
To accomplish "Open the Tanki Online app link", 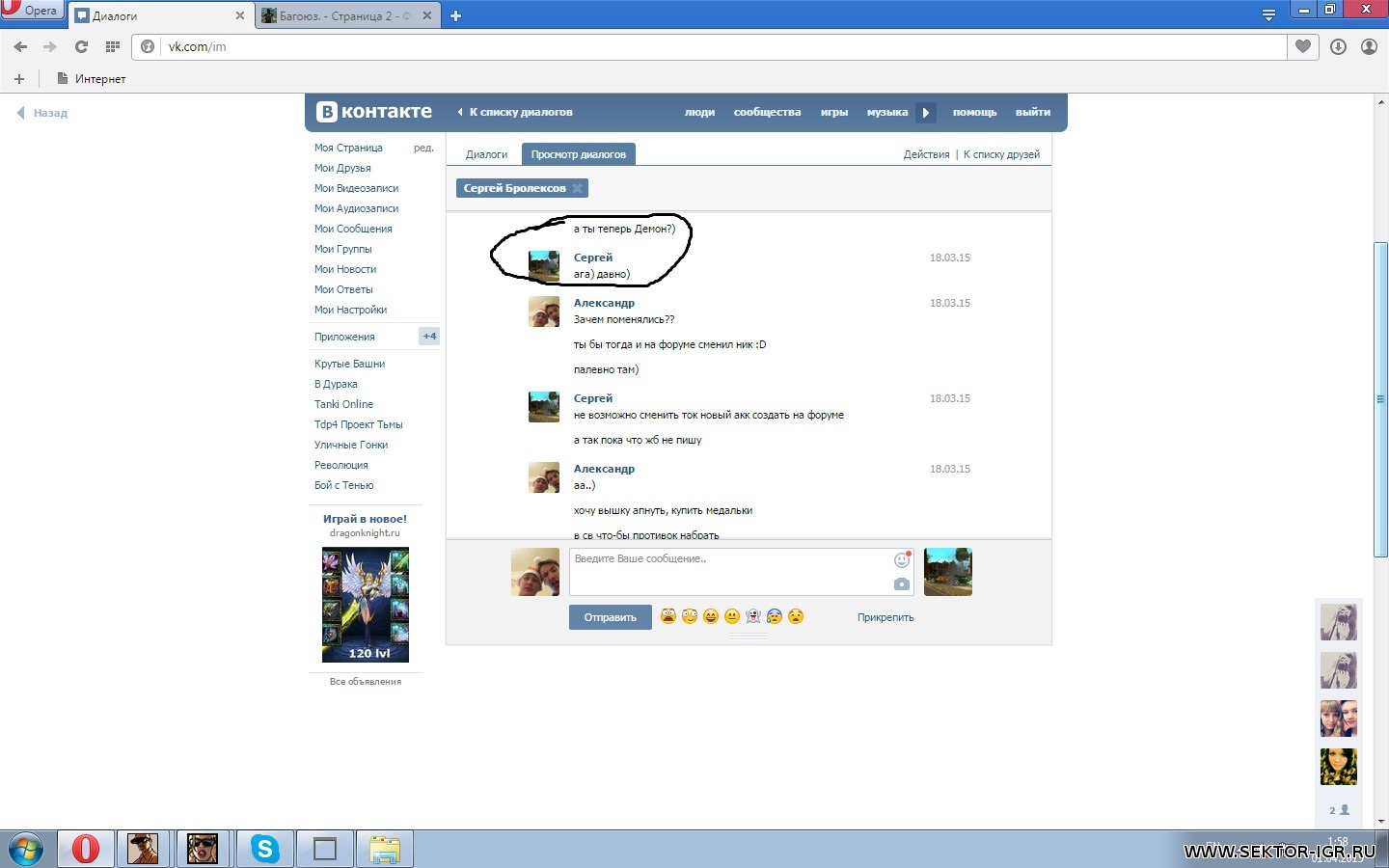I will (x=343, y=404).
